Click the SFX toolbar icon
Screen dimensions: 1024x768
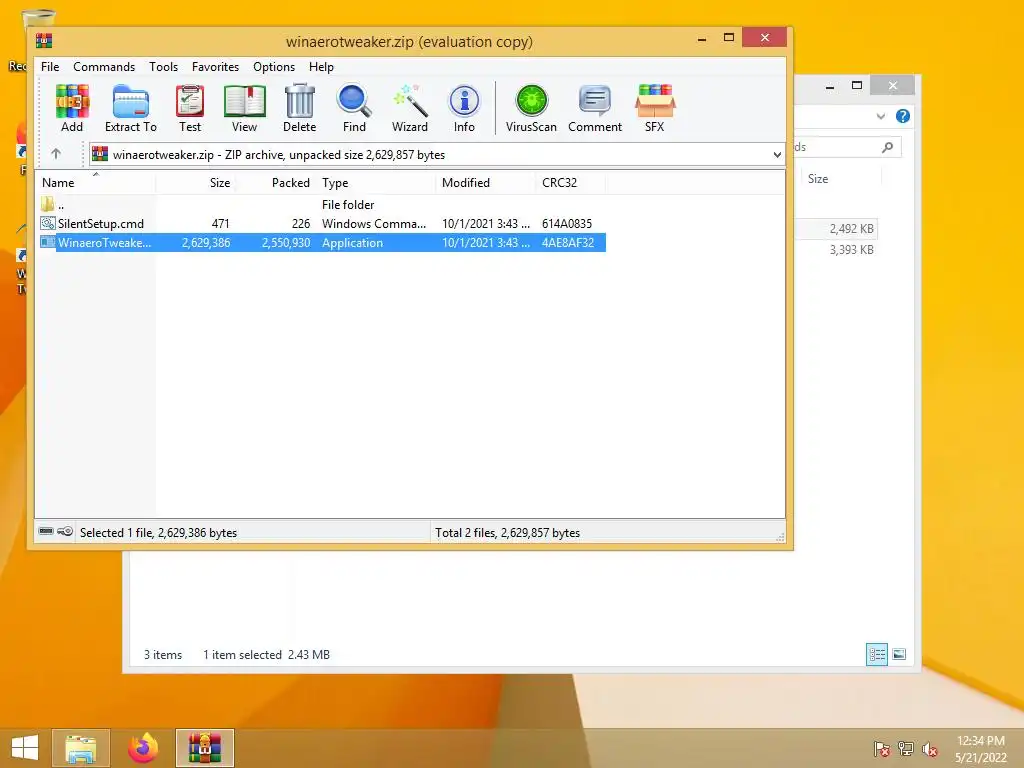tap(654, 108)
